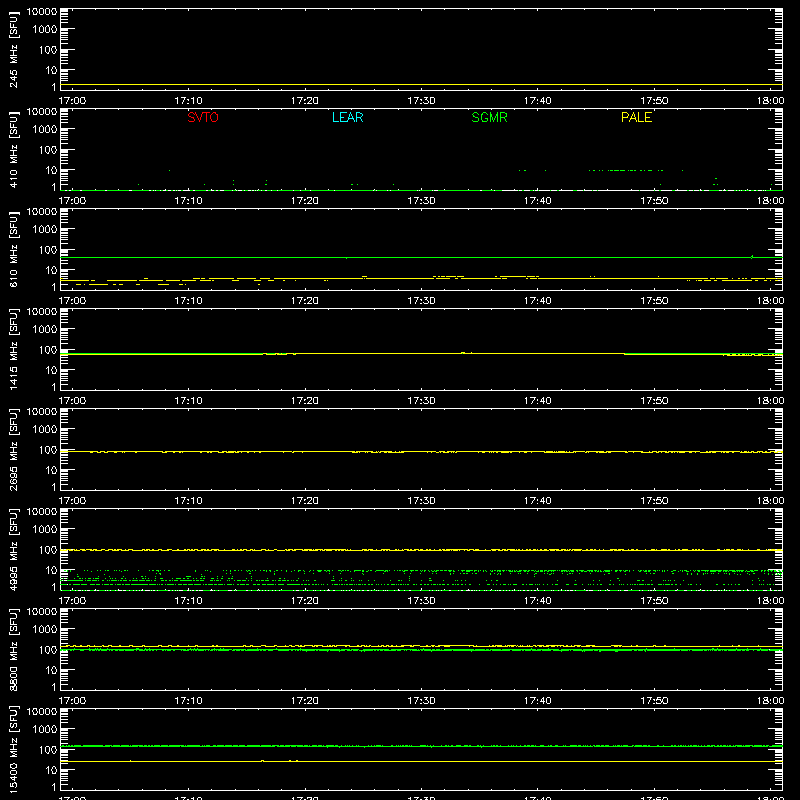The width and height of the screenshot is (800, 800).
Task: Select the 610 MHz [SFU] axis title
Action: (13, 249)
